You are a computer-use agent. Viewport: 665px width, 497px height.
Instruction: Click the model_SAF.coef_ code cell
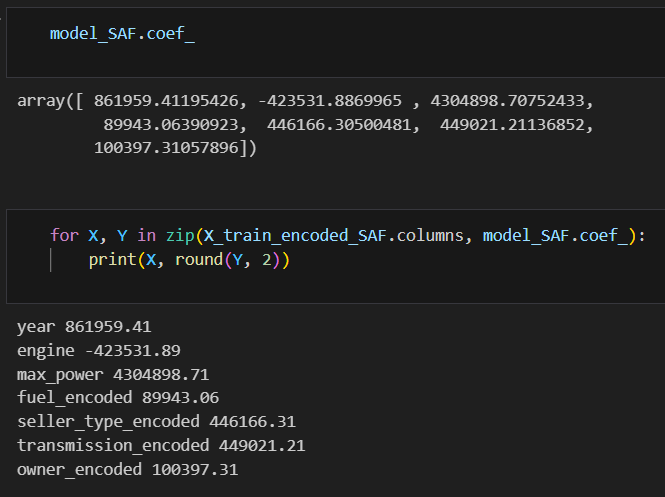(x=335, y=42)
